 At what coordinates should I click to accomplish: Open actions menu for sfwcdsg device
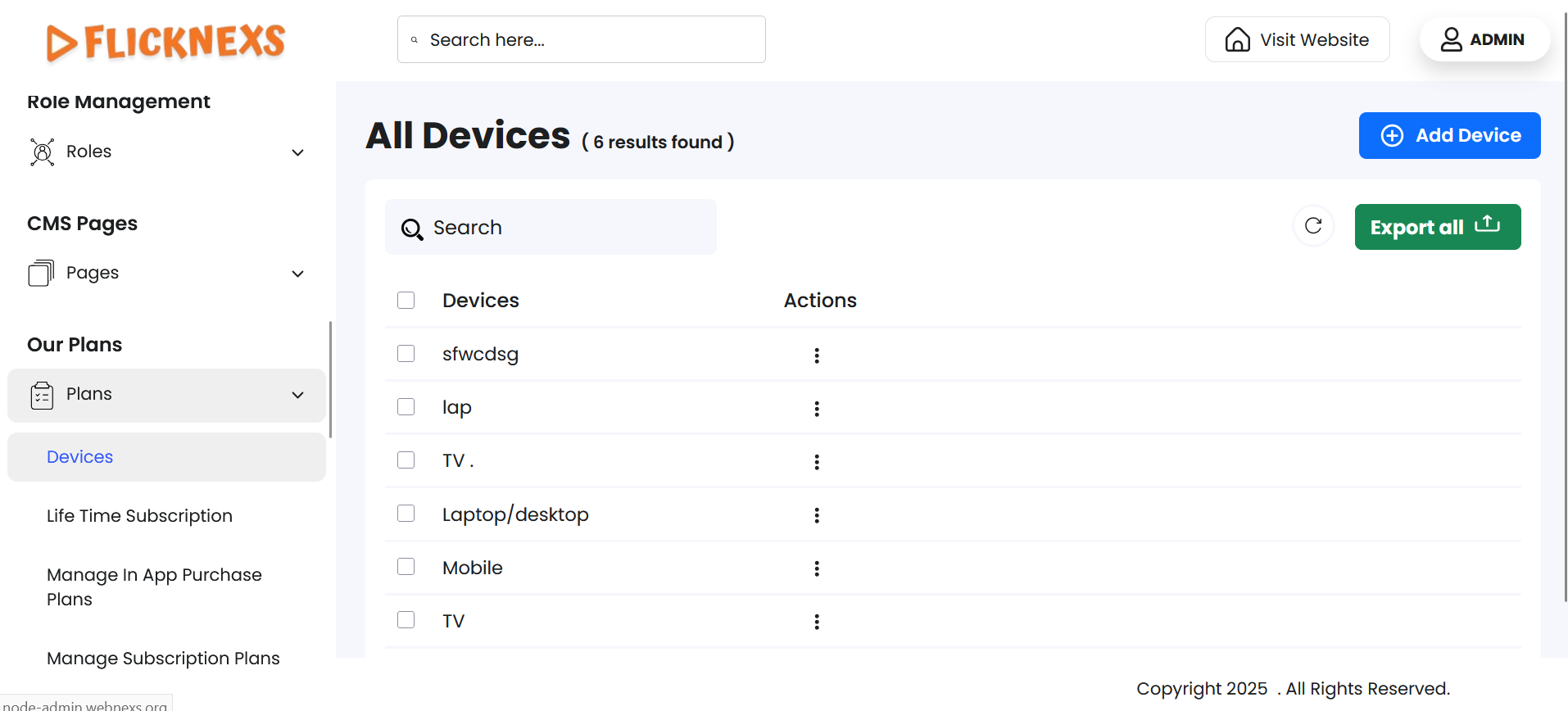point(817,355)
